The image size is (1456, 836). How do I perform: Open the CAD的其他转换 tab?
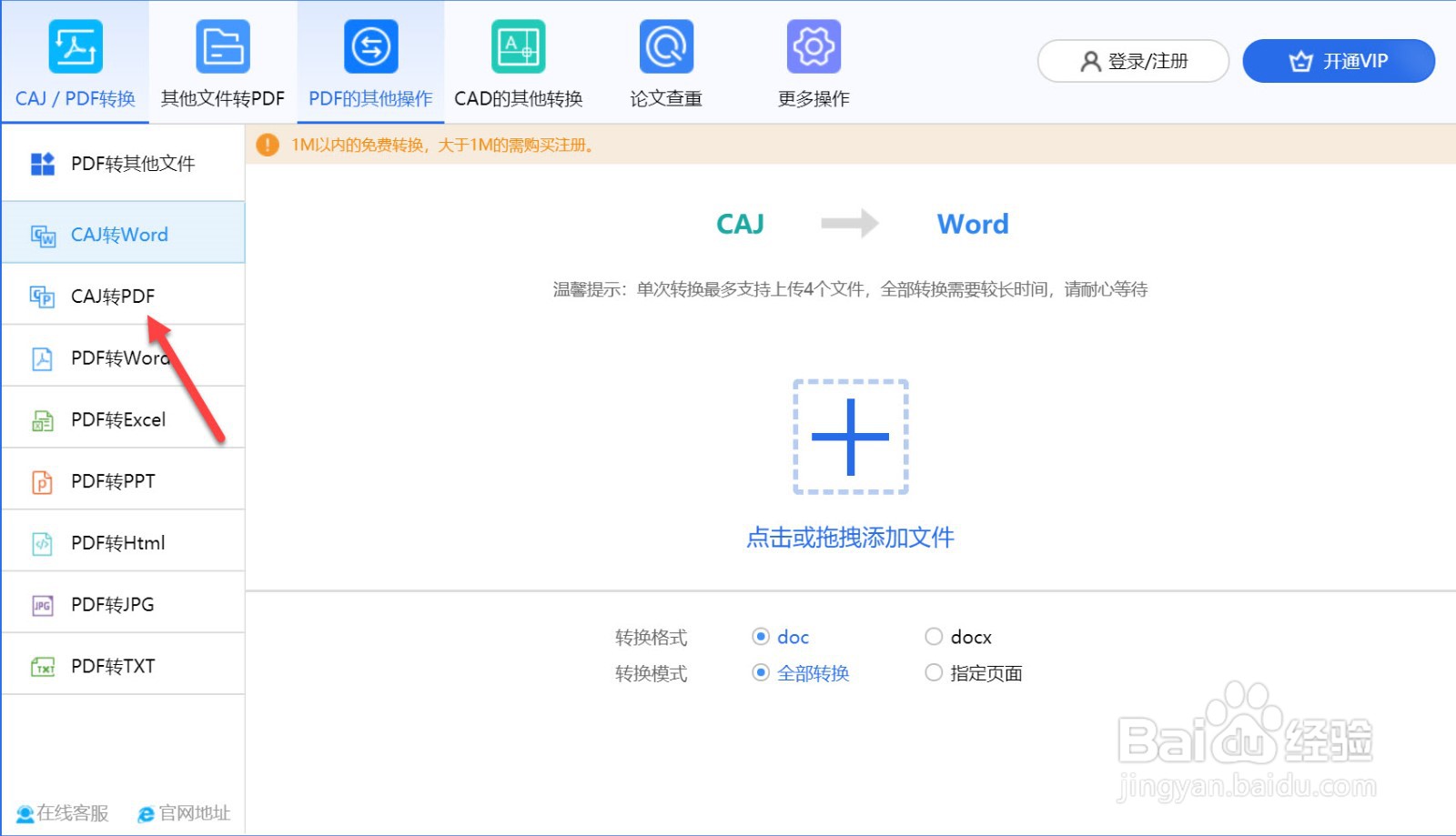(519, 62)
